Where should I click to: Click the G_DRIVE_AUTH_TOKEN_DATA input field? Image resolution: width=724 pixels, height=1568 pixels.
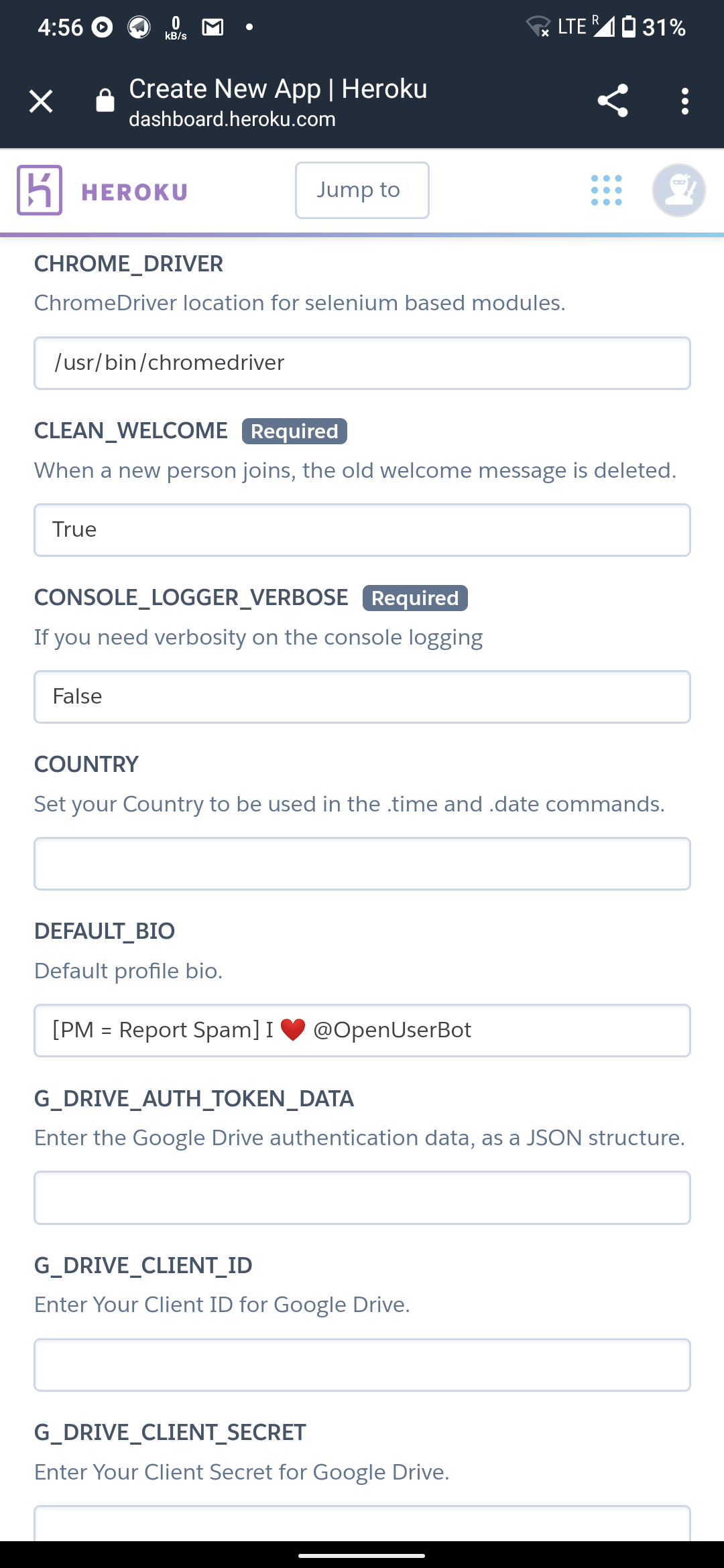[362, 1197]
